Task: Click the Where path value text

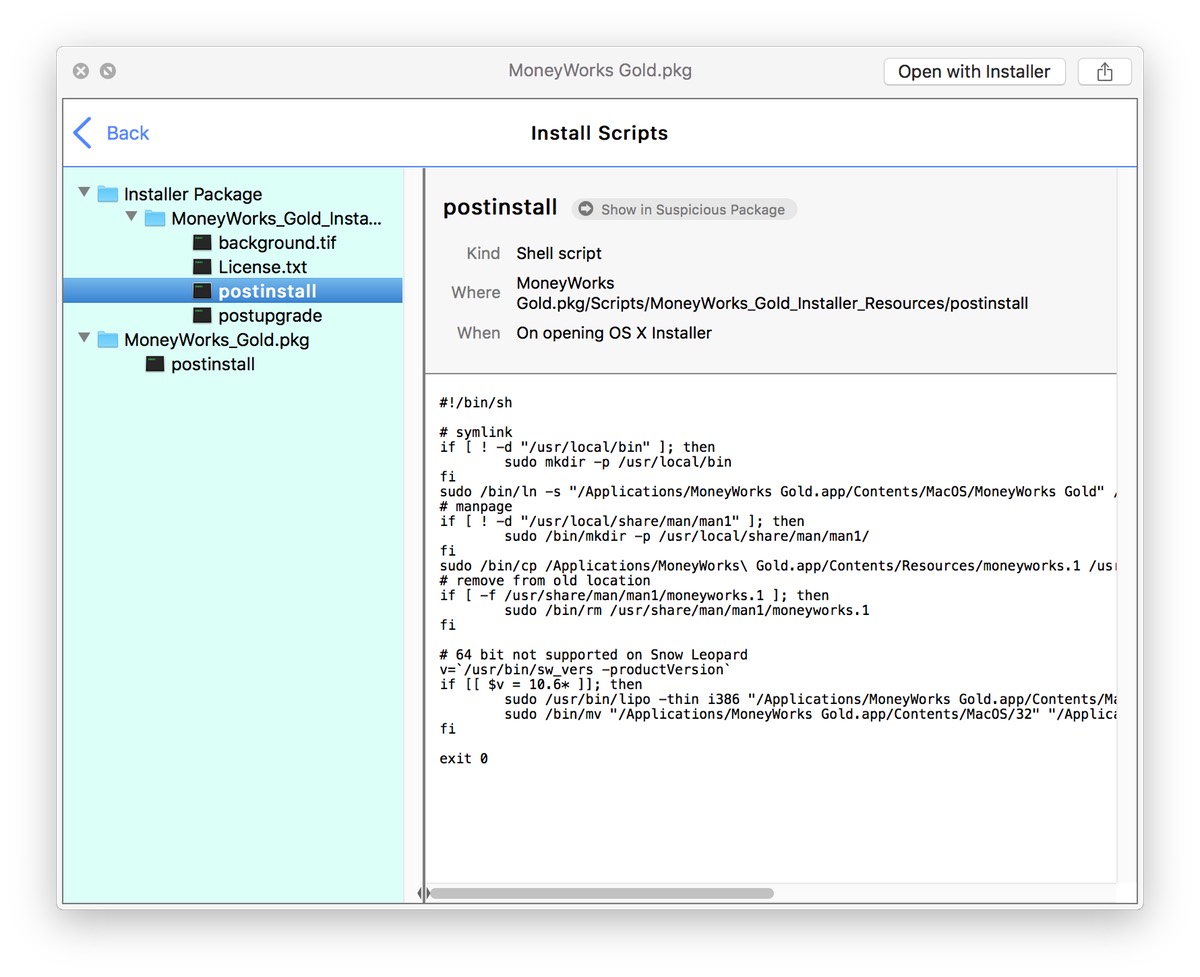Action: (772, 293)
